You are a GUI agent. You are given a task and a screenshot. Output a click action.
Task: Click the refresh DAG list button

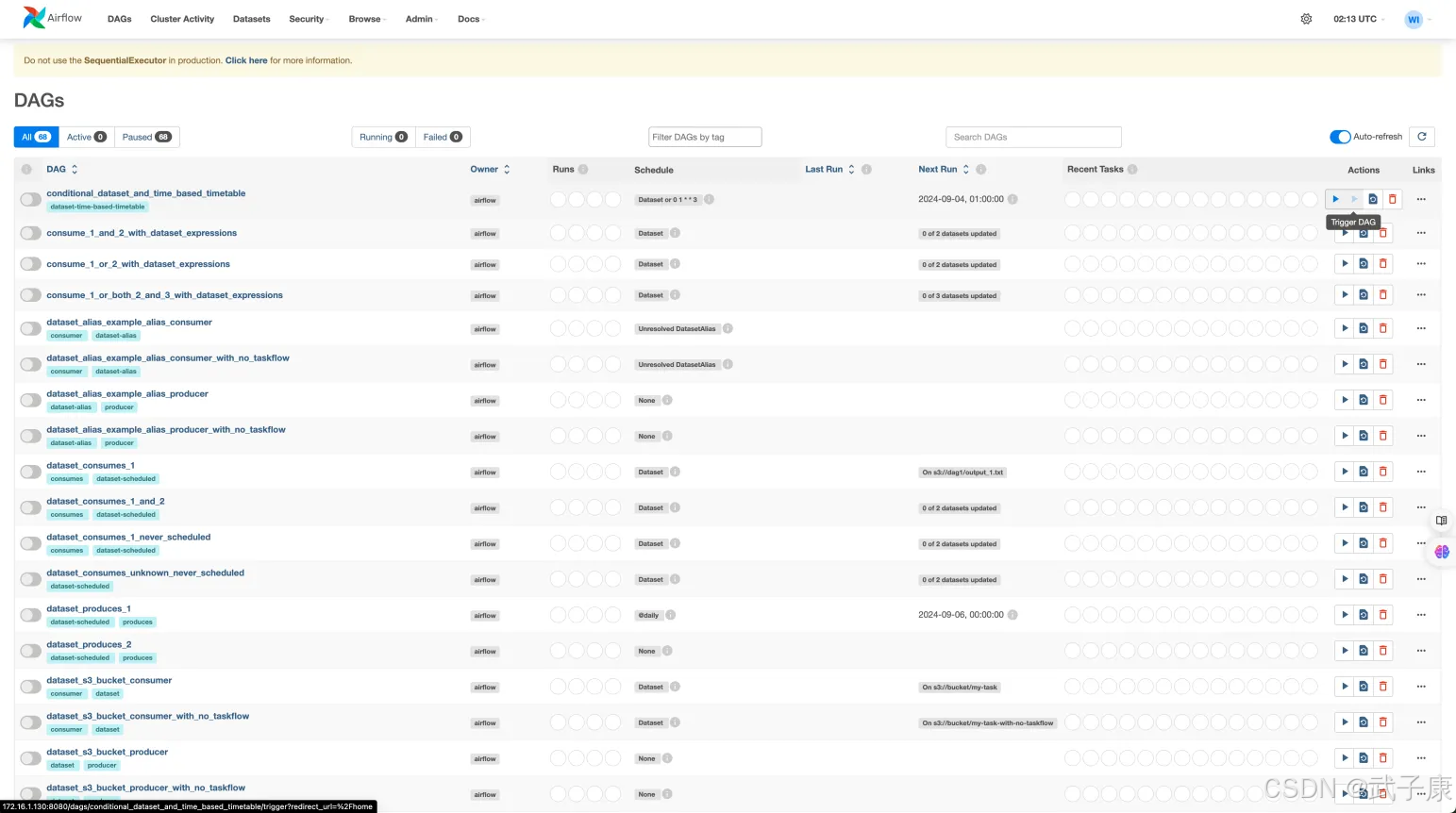coord(1422,137)
